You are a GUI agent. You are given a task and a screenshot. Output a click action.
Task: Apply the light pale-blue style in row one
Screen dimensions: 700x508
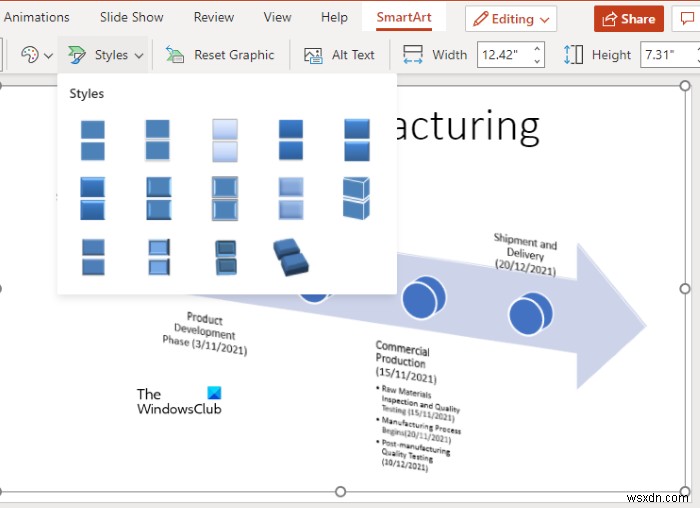point(225,140)
